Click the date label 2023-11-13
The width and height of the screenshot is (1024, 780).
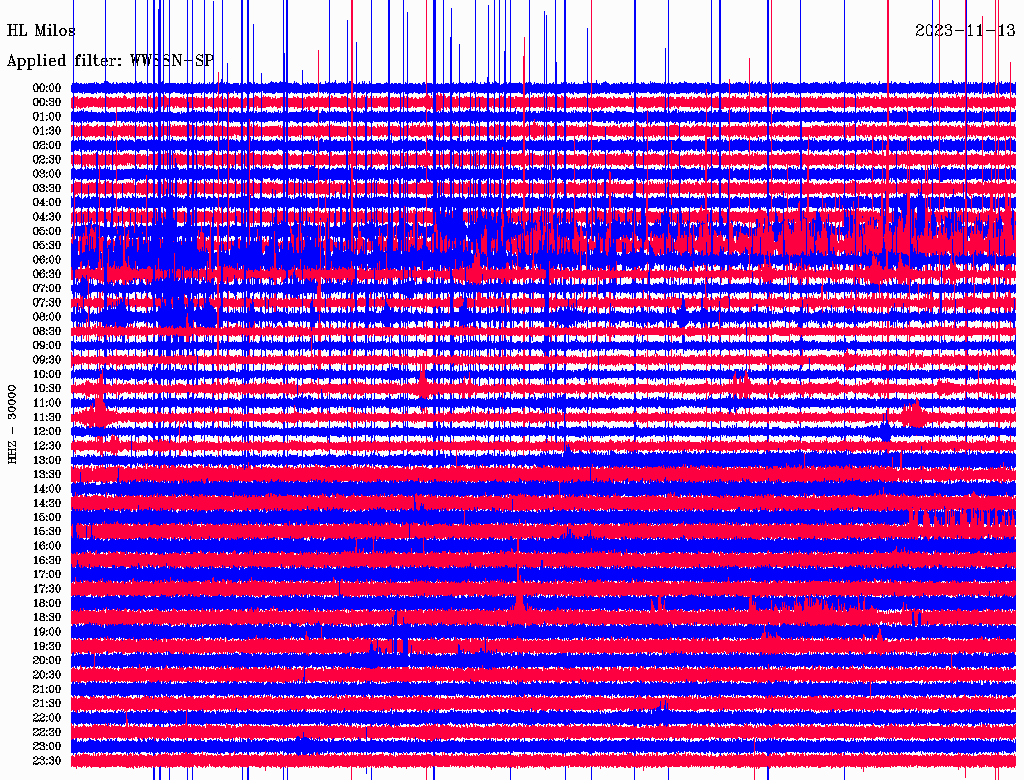click(965, 30)
